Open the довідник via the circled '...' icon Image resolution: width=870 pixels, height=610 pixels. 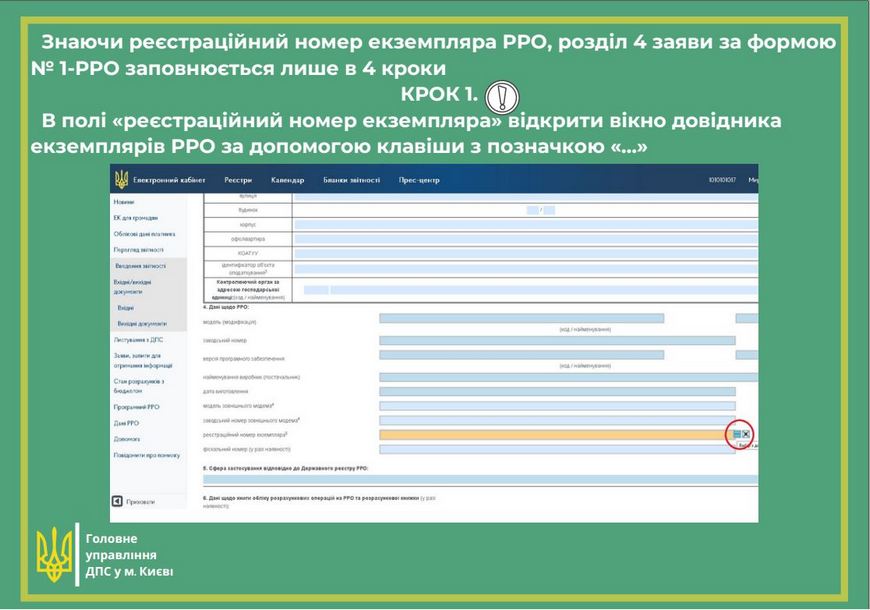736,433
